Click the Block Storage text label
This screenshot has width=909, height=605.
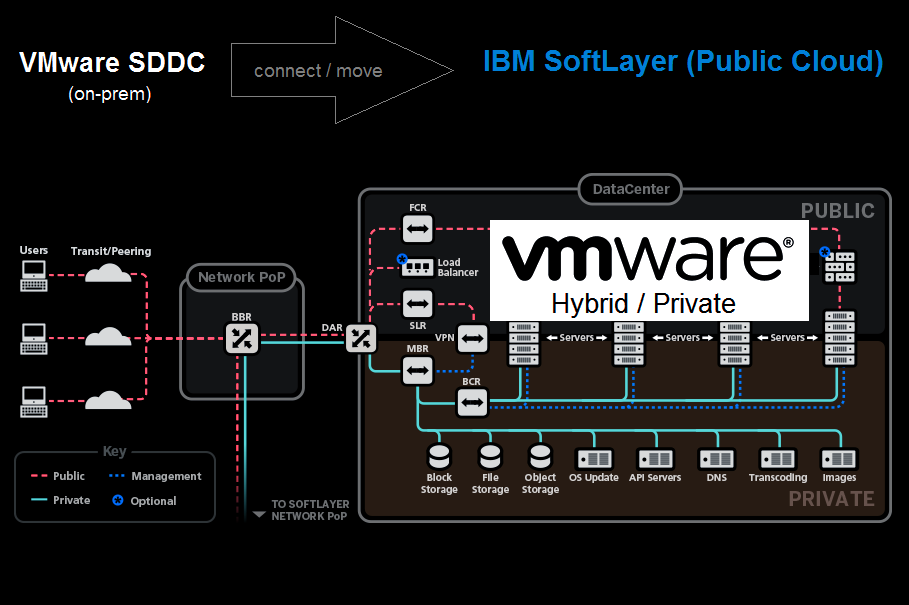tap(439, 483)
